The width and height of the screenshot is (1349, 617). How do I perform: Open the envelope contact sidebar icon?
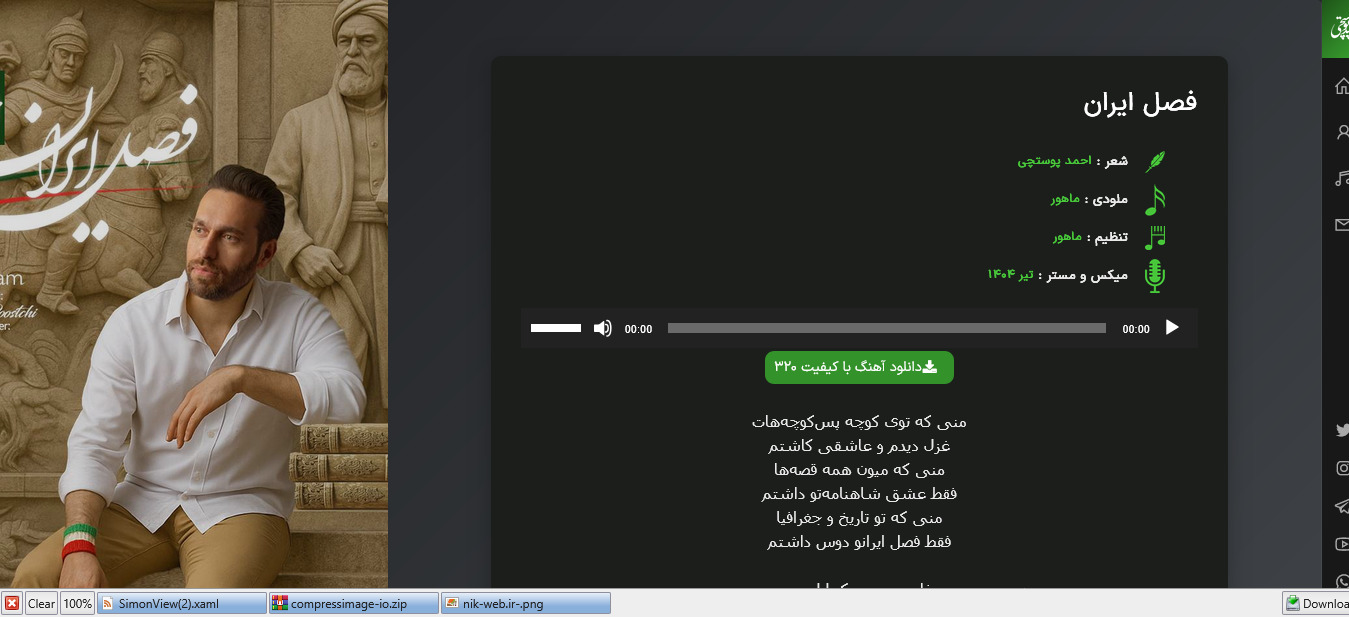(1342, 225)
